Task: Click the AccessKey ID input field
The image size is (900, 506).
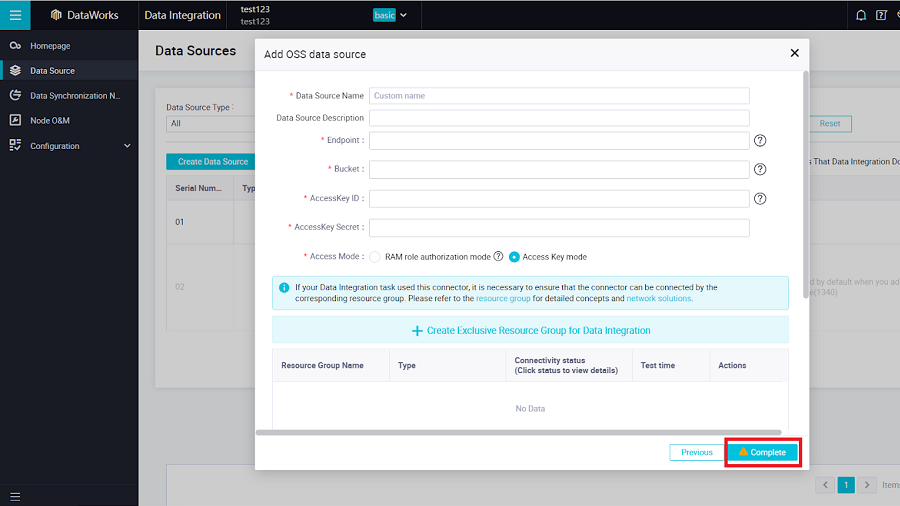Action: (x=559, y=198)
